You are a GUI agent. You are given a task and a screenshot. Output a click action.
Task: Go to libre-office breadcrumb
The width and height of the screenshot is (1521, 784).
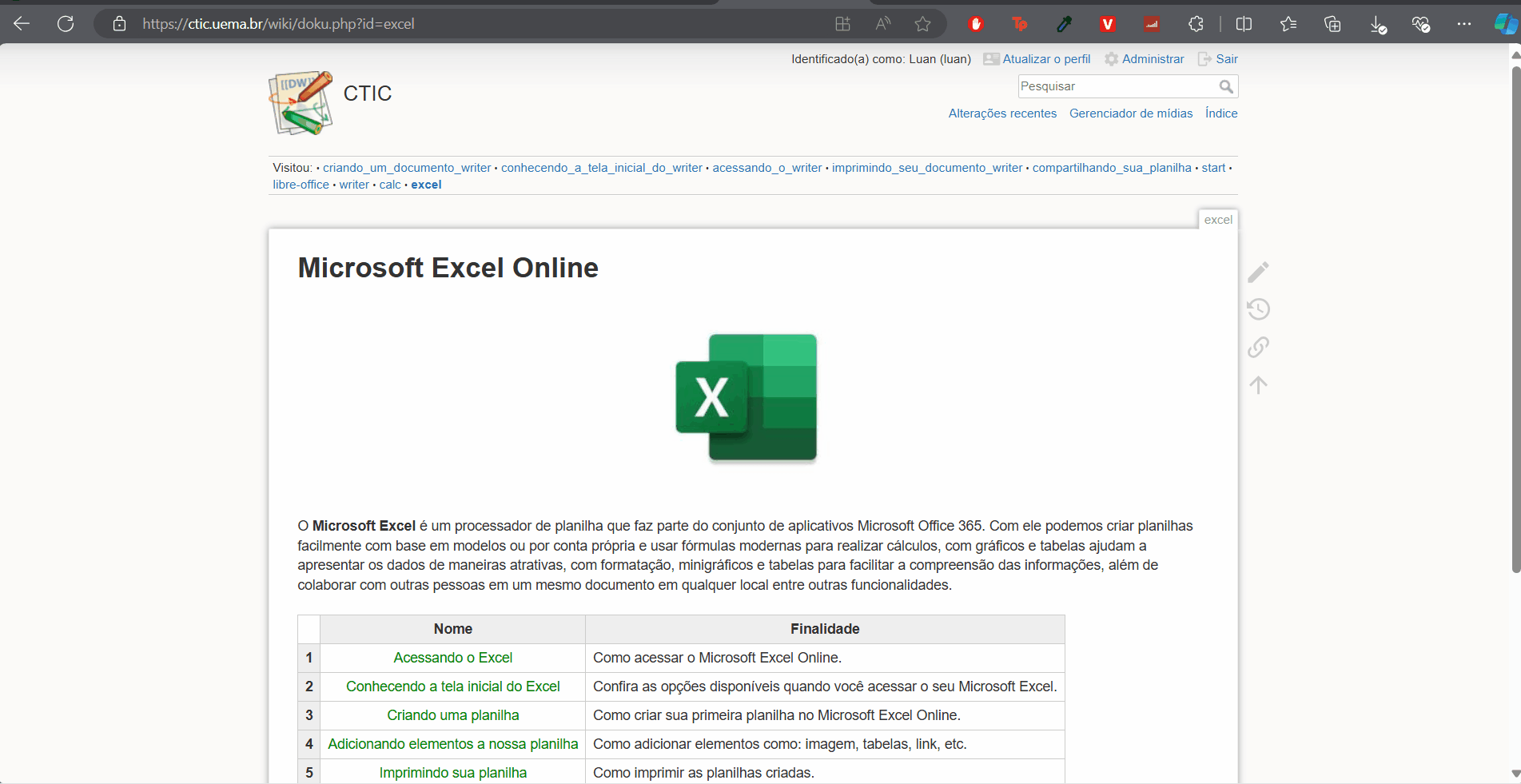[301, 185]
